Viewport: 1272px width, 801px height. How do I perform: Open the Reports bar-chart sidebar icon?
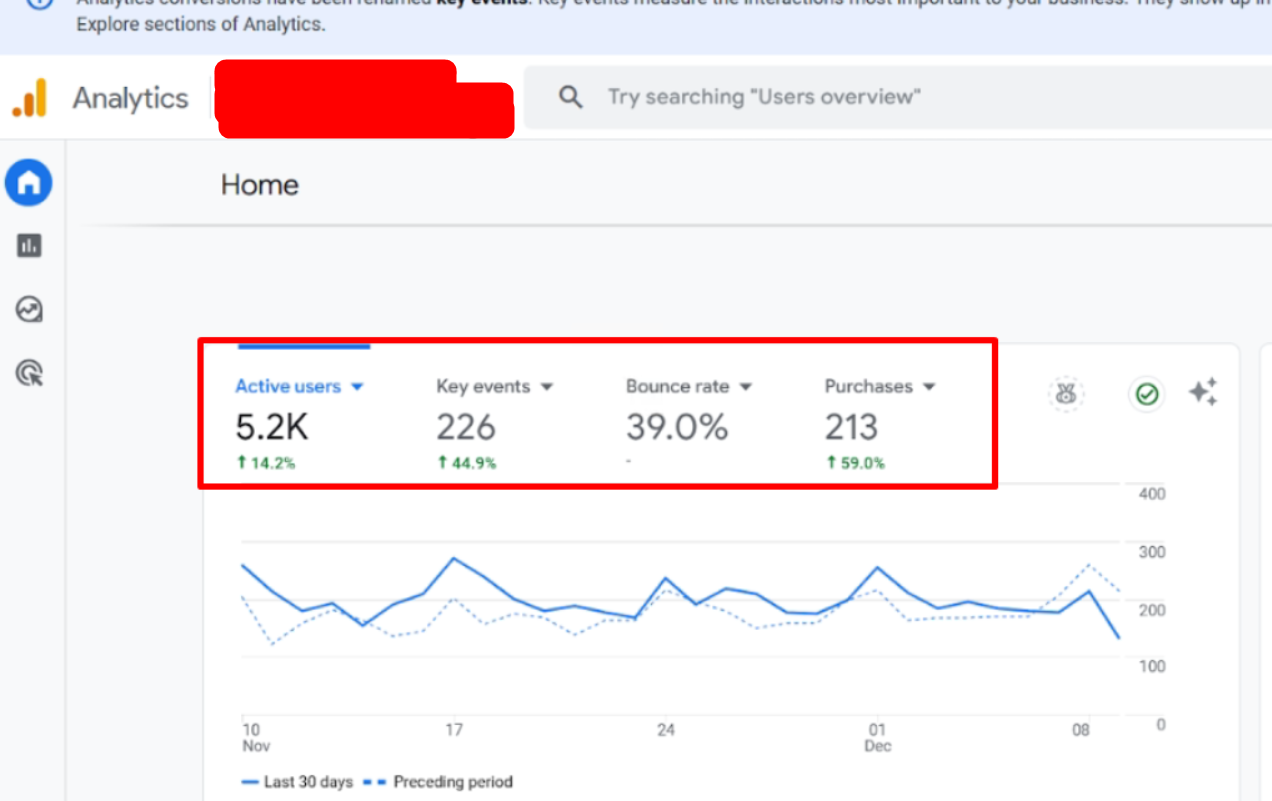(29, 245)
